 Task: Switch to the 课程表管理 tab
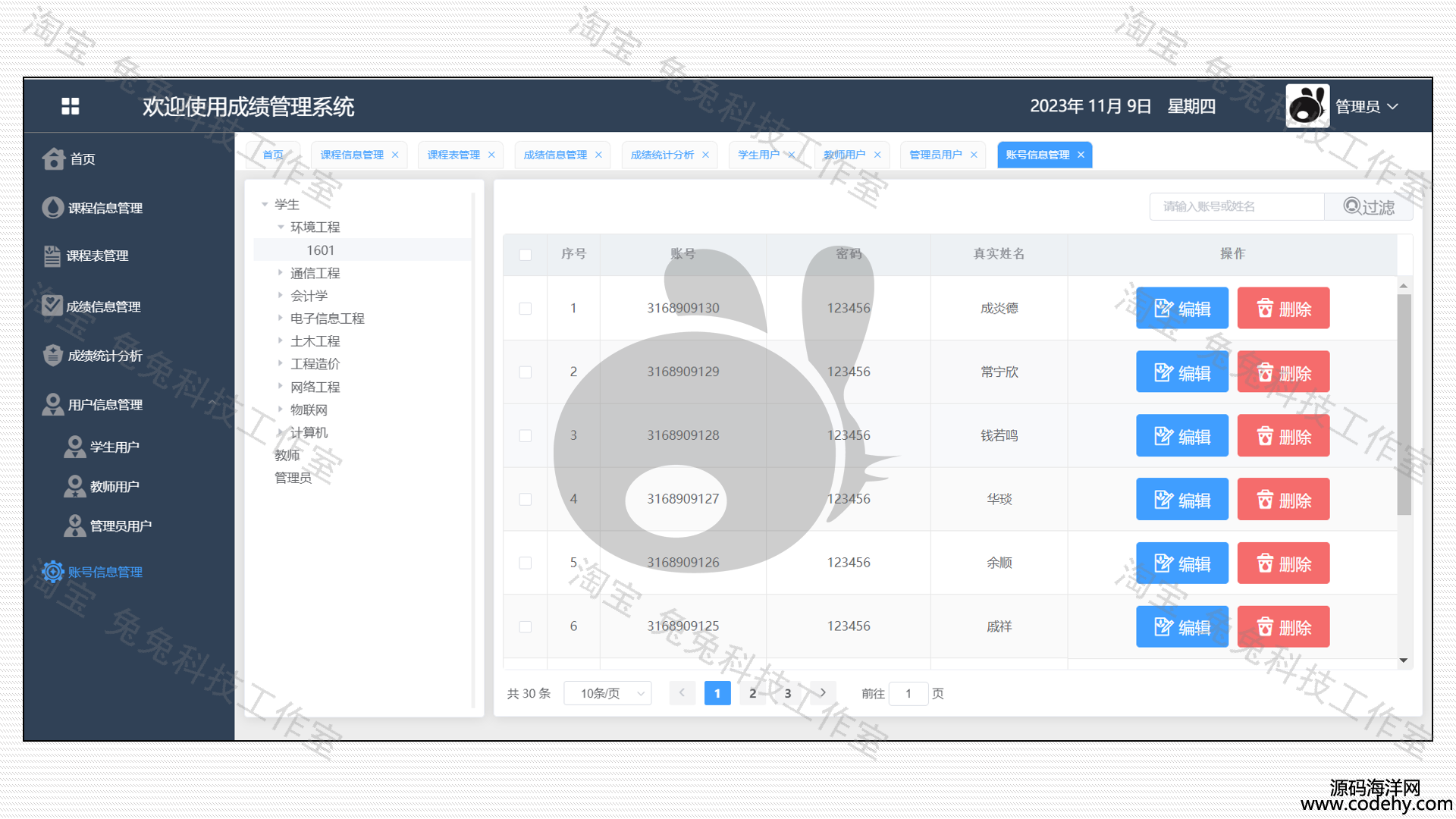click(453, 155)
